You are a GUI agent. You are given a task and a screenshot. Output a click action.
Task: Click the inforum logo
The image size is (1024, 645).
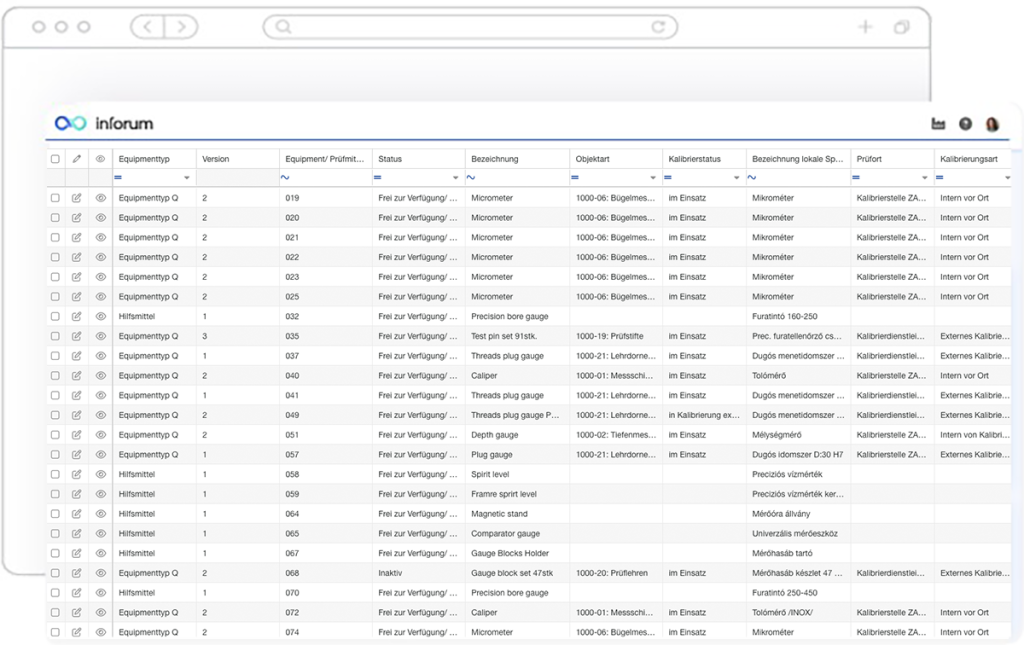(104, 123)
